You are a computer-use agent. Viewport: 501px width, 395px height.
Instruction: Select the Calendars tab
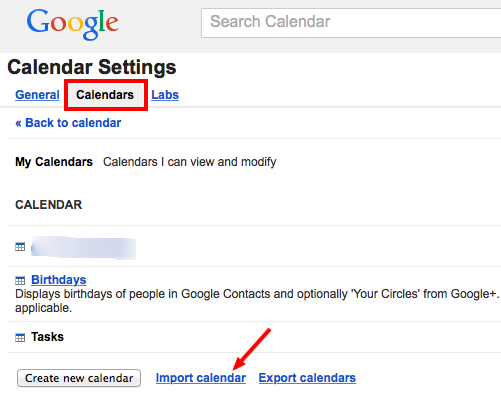point(105,95)
